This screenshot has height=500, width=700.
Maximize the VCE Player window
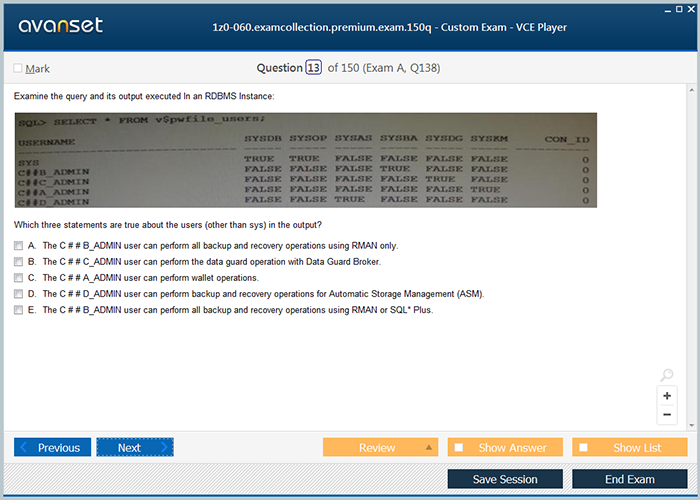click(x=679, y=9)
